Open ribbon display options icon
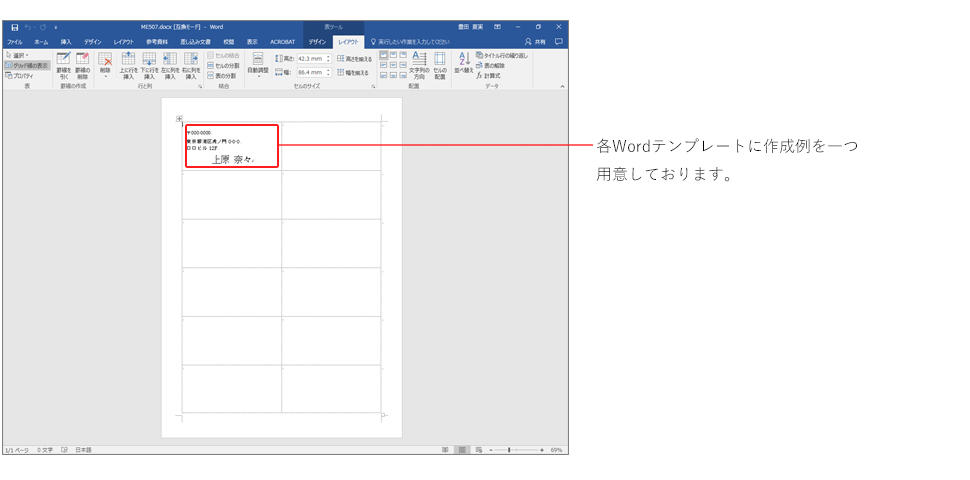The width and height of the screenshot is (970, 480). click(x=497, y=27)
